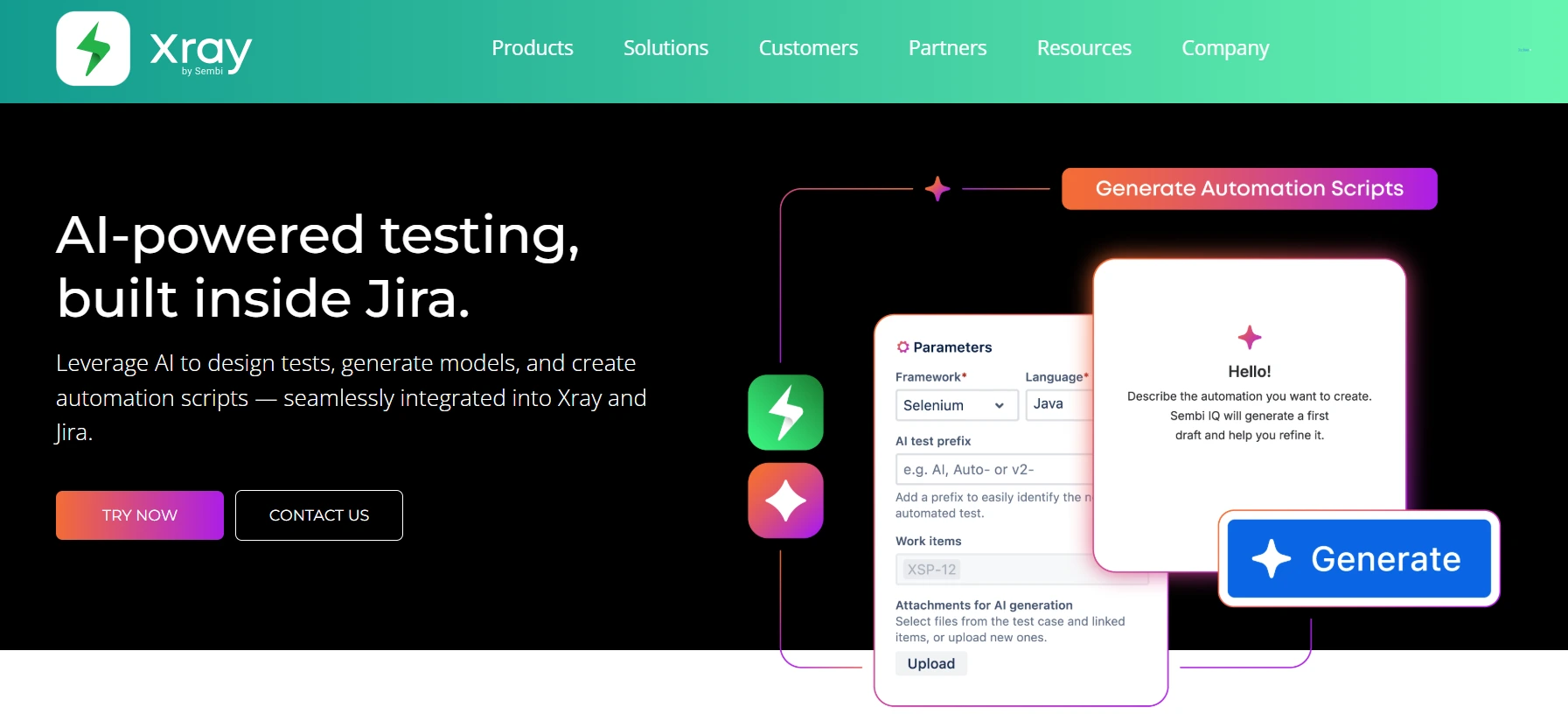Click the blue Generate button
Image resolution: width=1568 pixels, height=721 pixels.
(x=1359, y=558)
